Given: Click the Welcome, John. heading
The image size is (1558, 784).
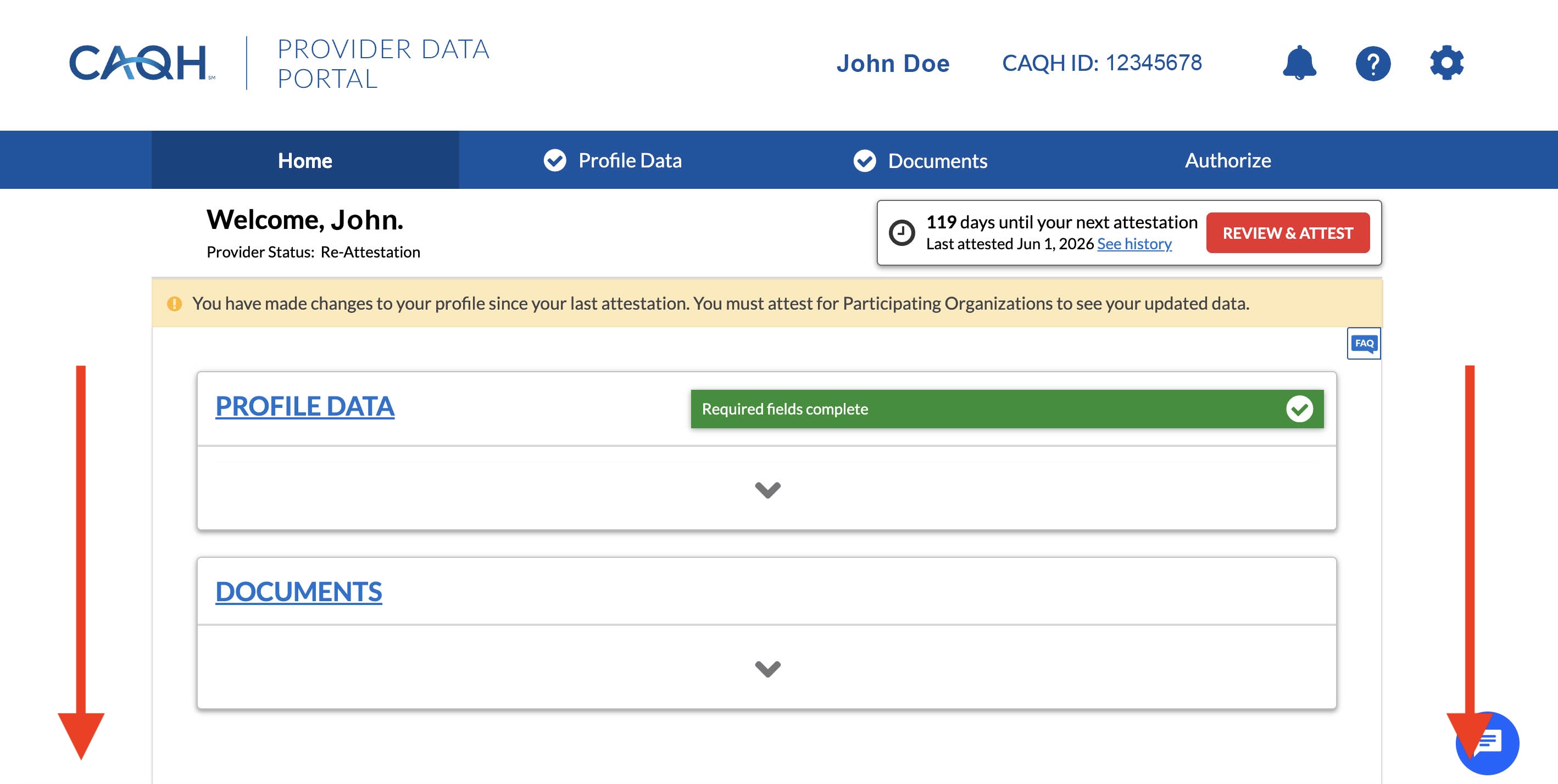Looking at the screenshot, I should [305, 220].
